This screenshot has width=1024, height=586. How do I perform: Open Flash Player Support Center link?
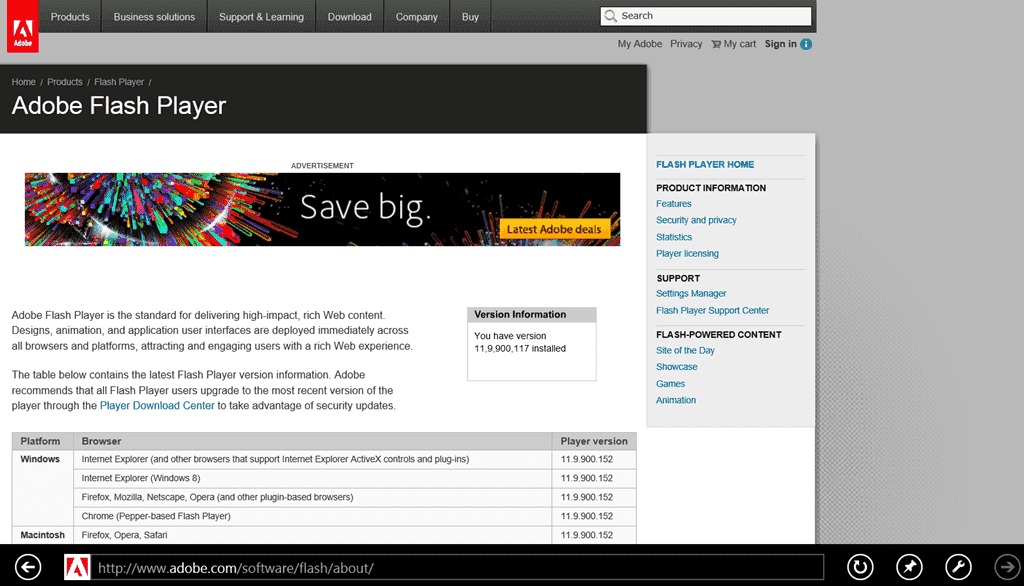tap(712, 310)
